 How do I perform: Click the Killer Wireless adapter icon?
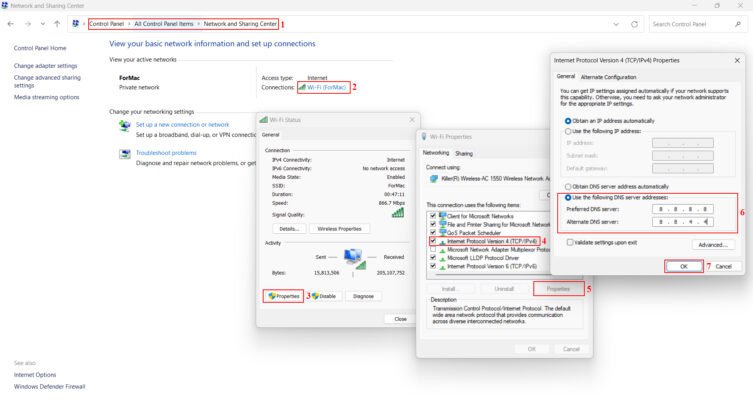pos(433,178)
